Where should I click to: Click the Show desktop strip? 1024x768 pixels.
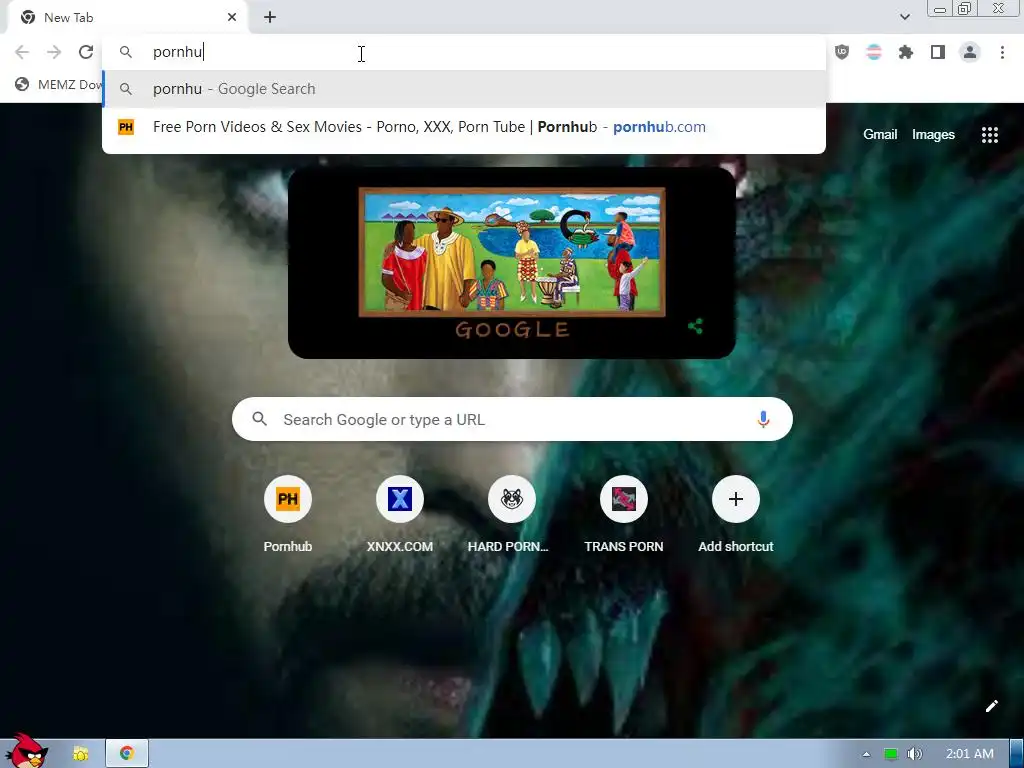(1017, 754)
